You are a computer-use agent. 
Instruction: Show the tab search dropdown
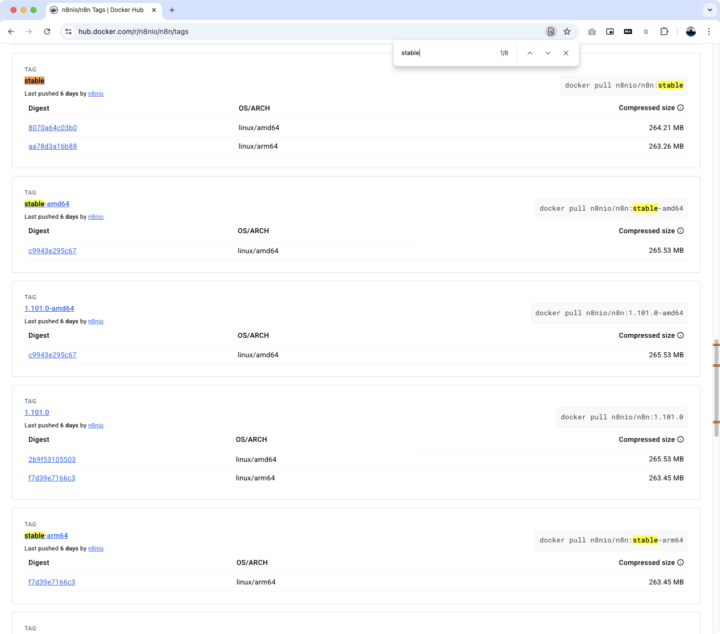[x=709, y=10]
